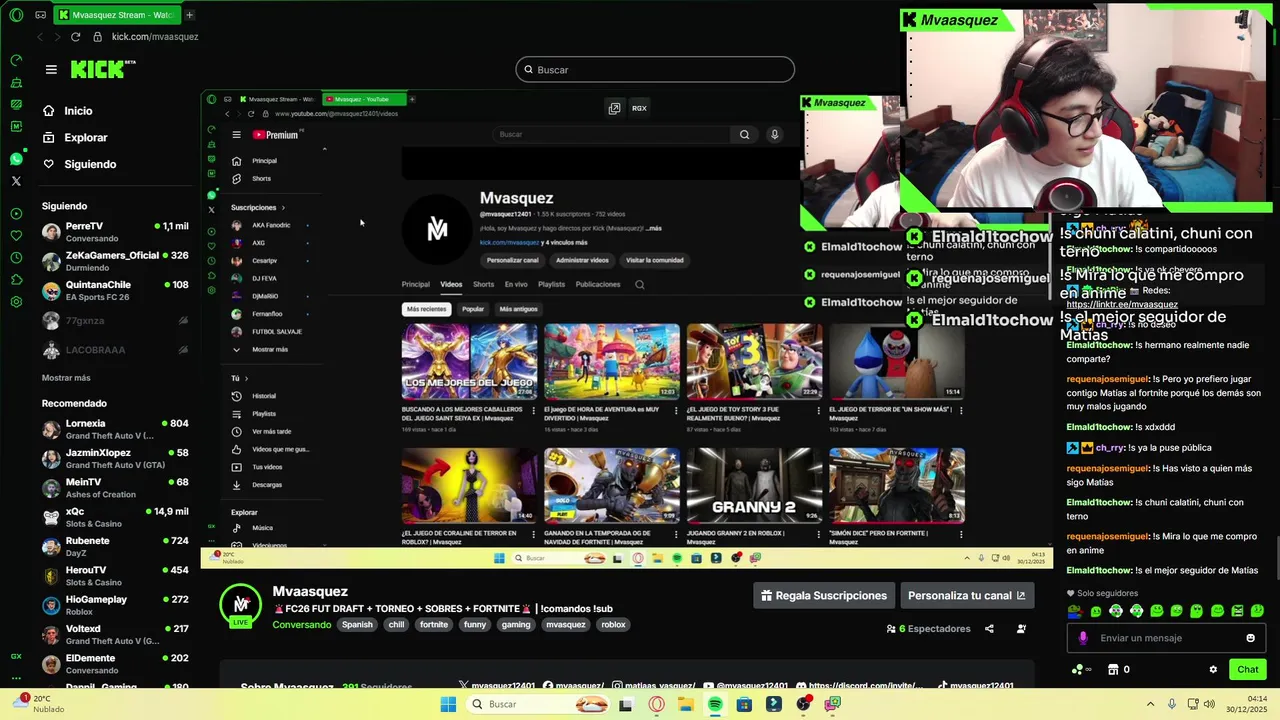Click the green Chat send button
The width and height of the screenshot is (1280, 720).
tap(1247, 670)
